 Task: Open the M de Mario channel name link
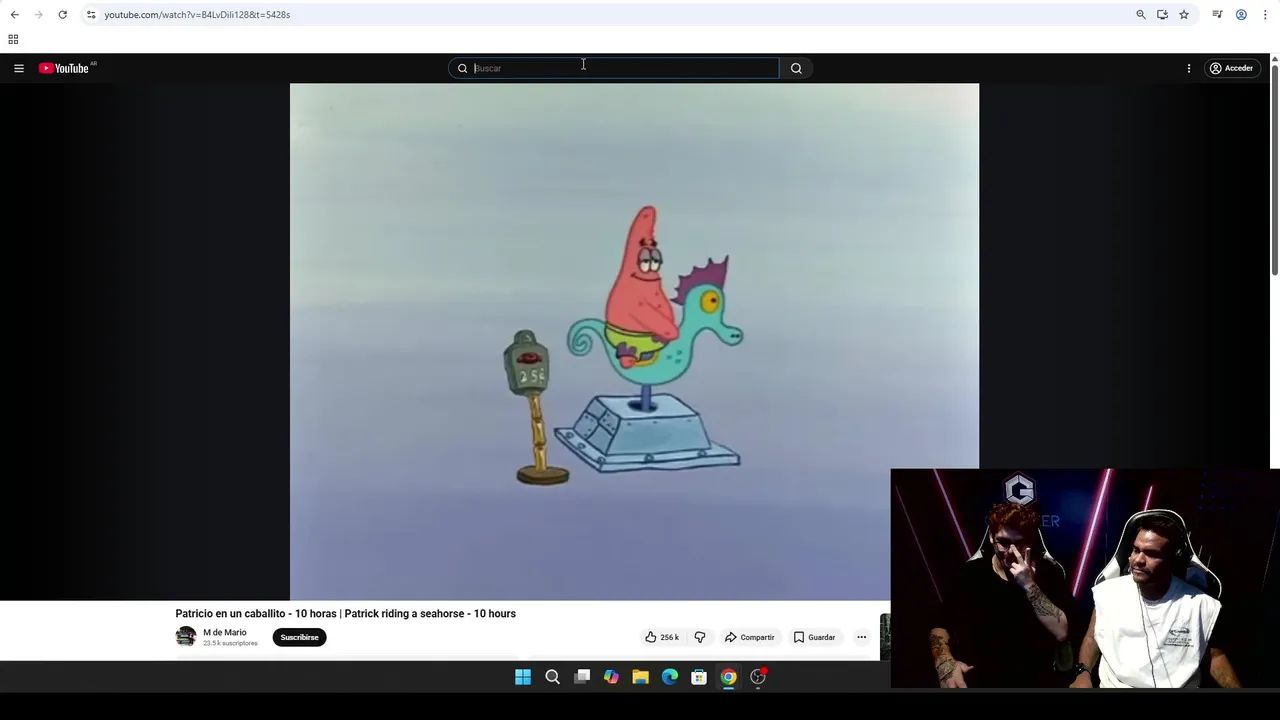(x=225, y=632)
